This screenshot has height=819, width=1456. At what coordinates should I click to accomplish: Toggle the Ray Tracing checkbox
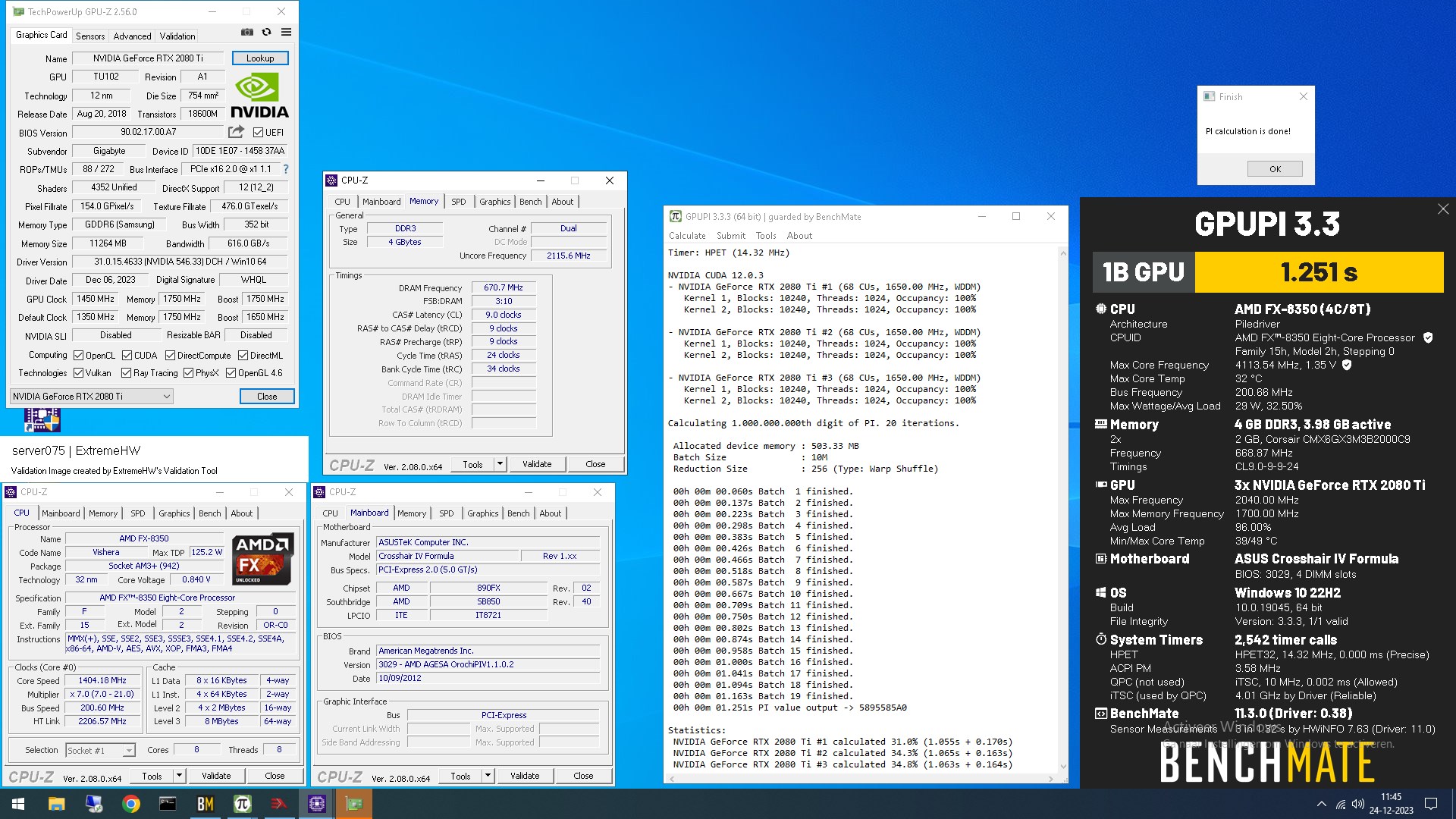[126, 372]
